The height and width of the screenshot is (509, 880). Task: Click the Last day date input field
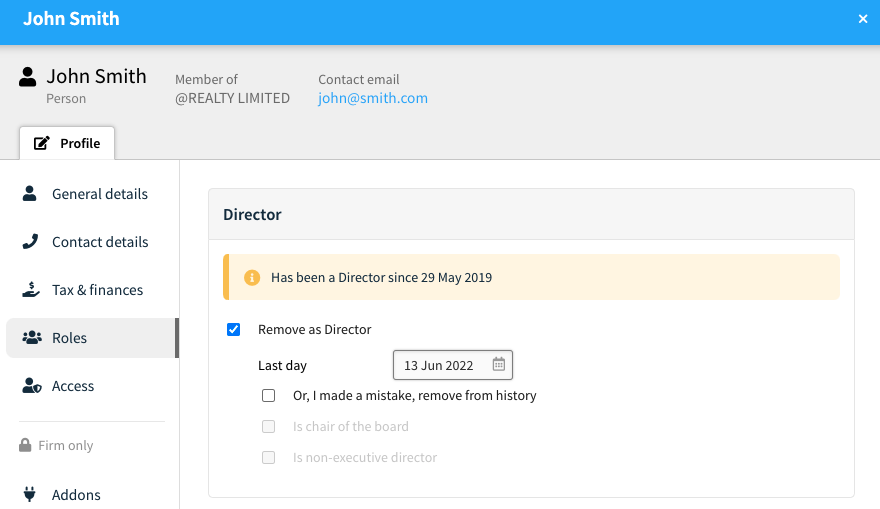pos(453,365)
